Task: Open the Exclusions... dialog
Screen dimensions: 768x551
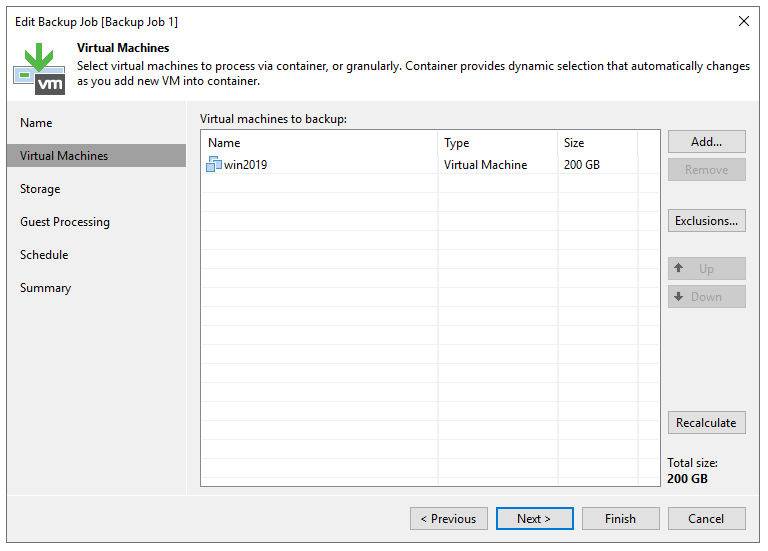Action: point(706,221)
